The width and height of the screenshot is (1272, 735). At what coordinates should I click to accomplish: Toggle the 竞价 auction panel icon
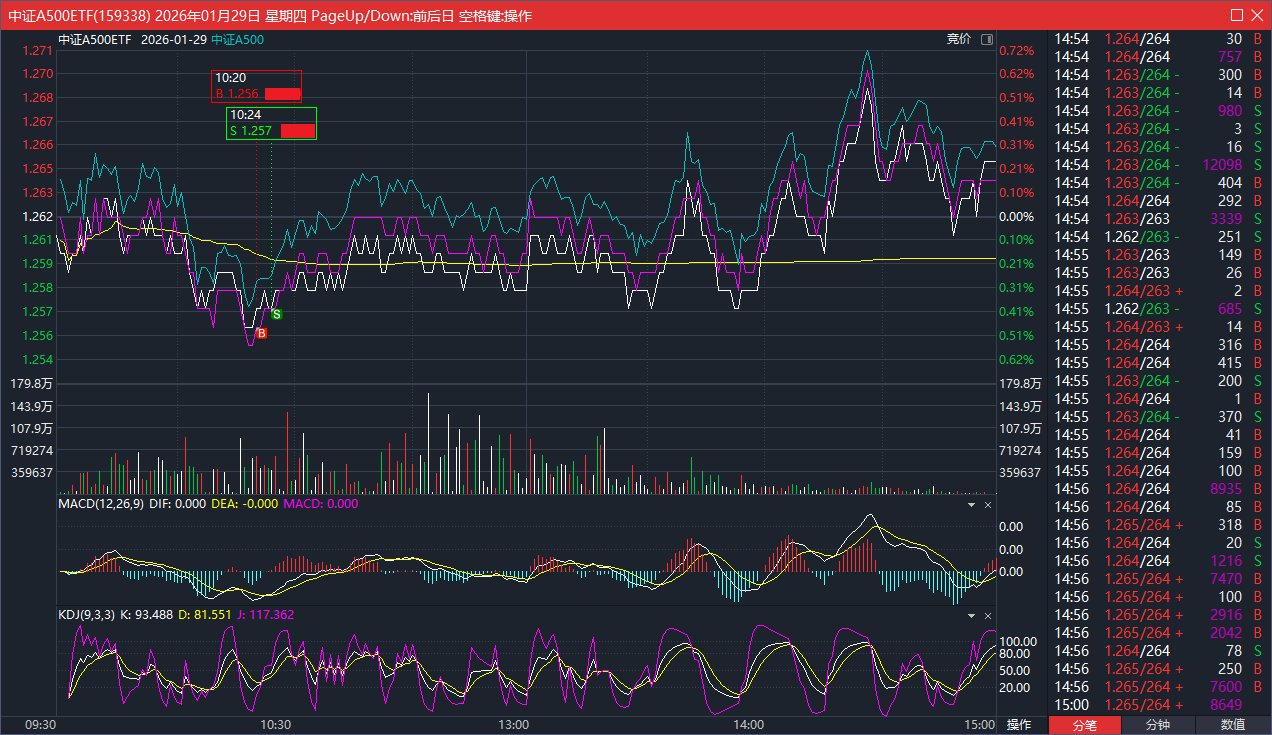point(987,40)
